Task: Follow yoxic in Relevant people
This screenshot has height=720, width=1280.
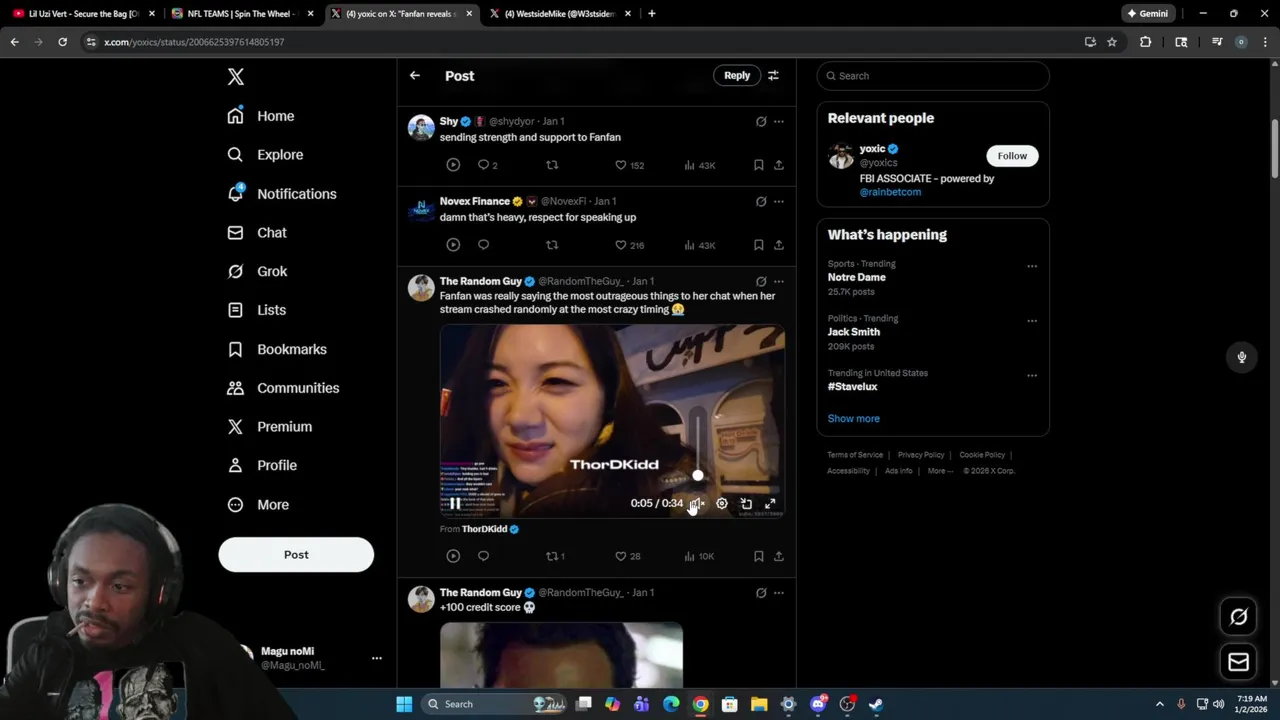Action: pyautogui.click(x=1012, y=156)
